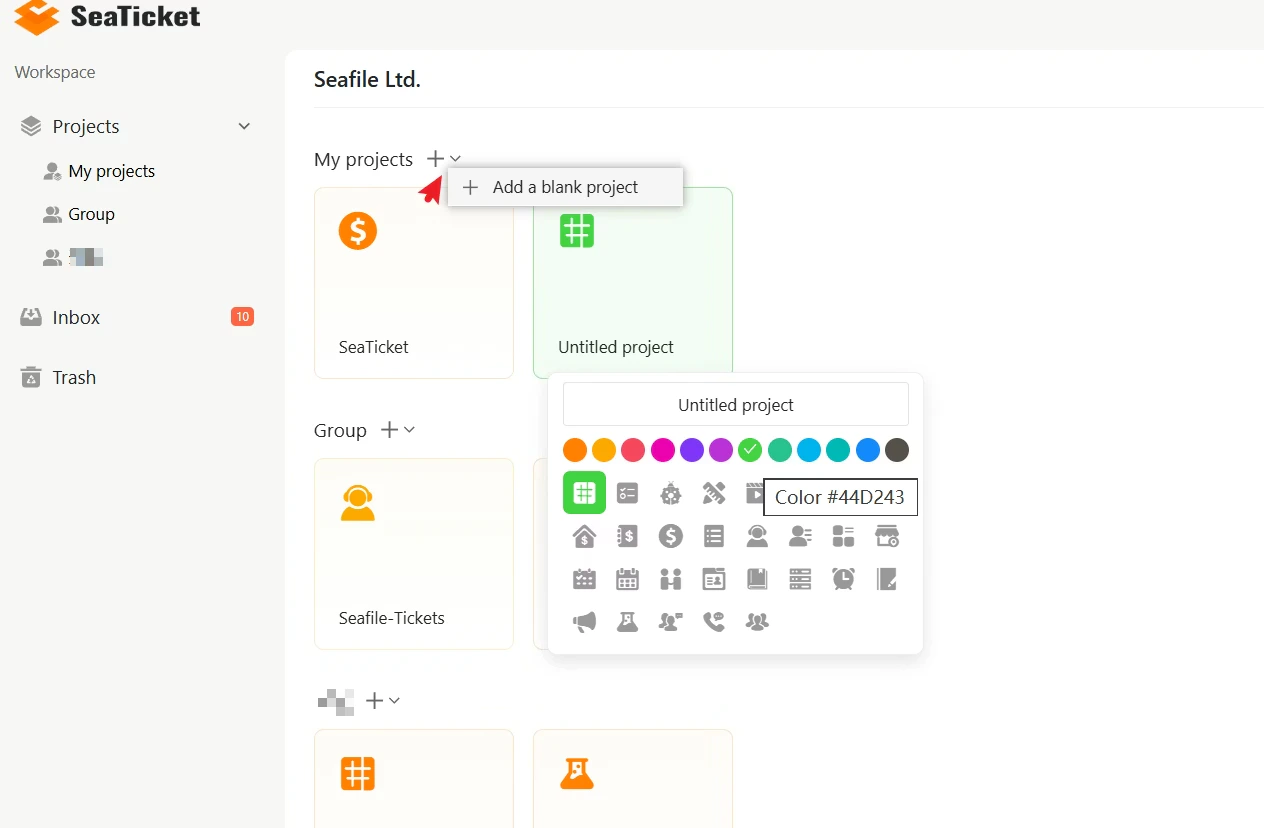Open the Trash
This screenshot has height=828, width=1264.
(x=59, y=377)
